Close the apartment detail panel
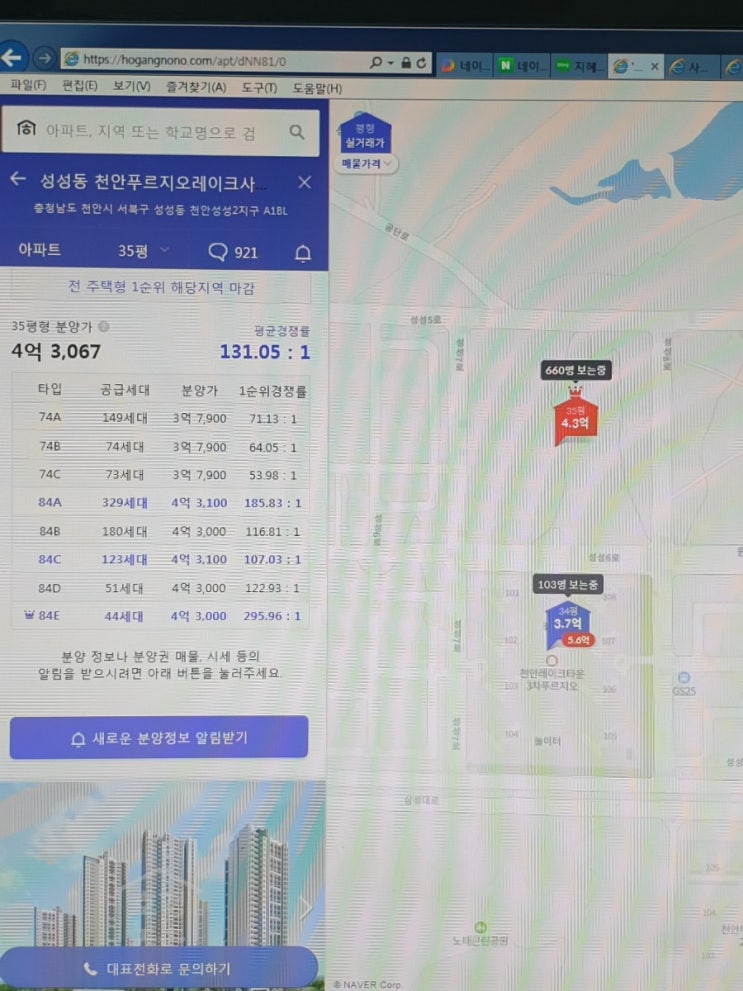Viewport: 743px width, 991px height. [x=305, y=183]
